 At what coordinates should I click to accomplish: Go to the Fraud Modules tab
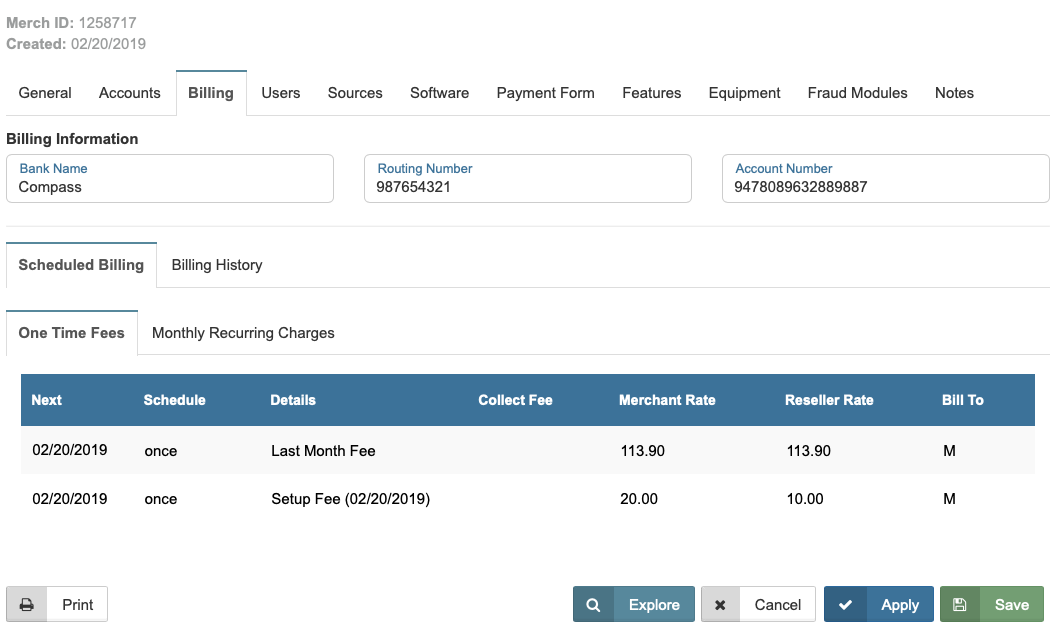857,93
